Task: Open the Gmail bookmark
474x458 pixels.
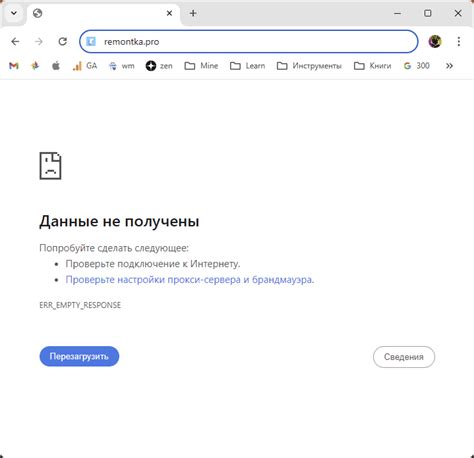Action: tap(14, 66)
